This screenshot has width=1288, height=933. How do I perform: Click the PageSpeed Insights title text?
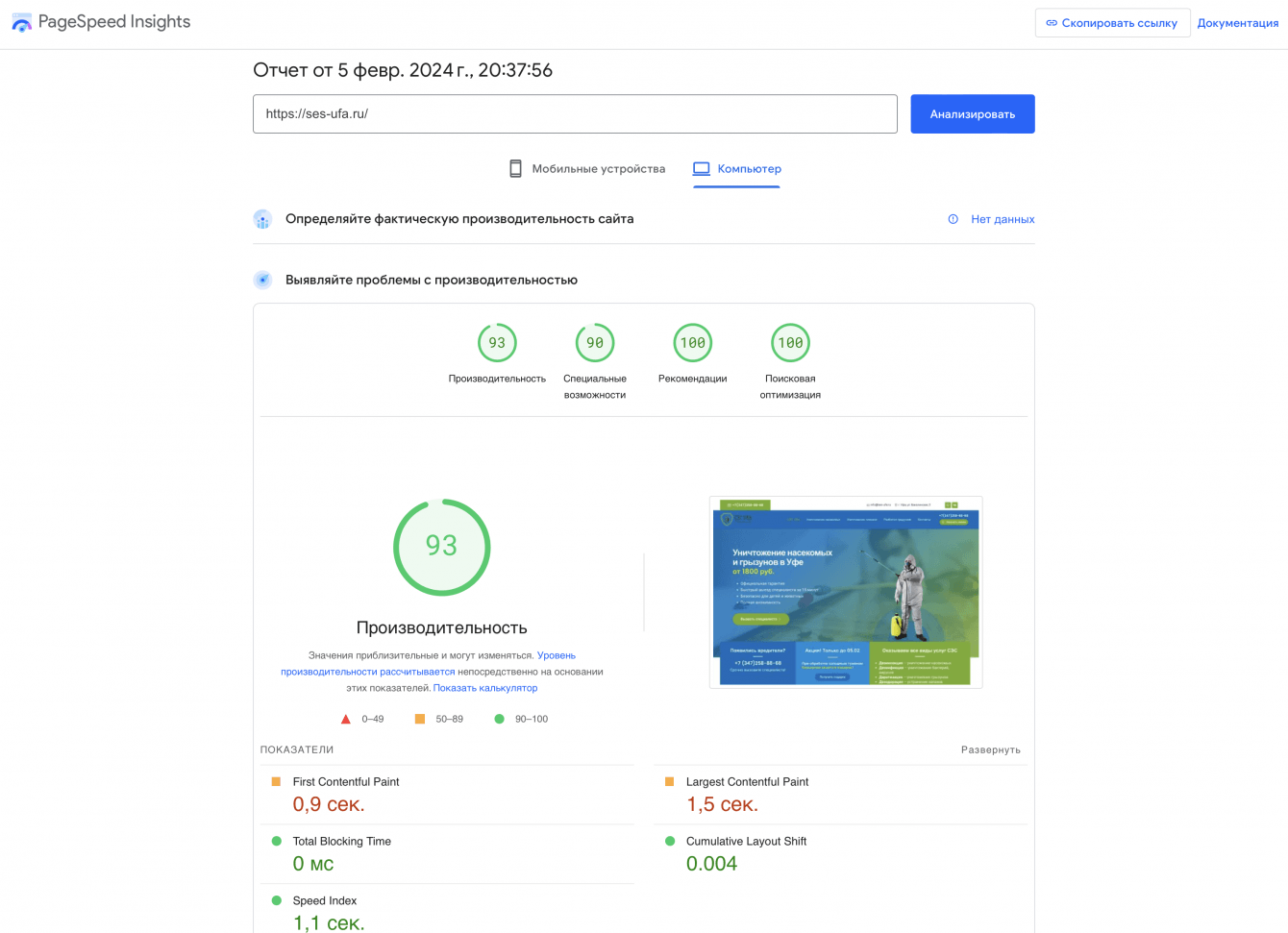point(114,22)
